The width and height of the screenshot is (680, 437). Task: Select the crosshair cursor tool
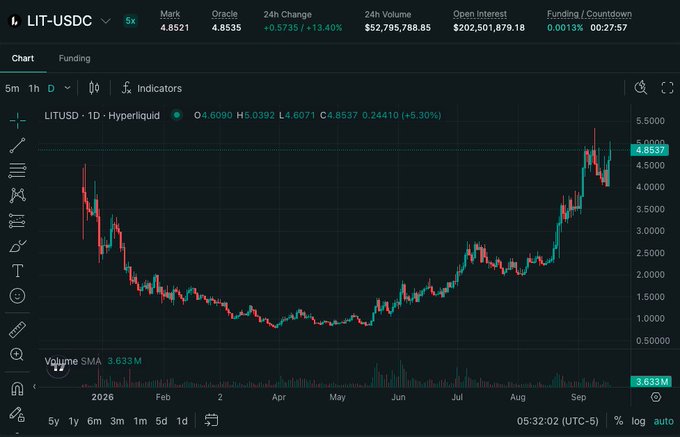(17, 121)
